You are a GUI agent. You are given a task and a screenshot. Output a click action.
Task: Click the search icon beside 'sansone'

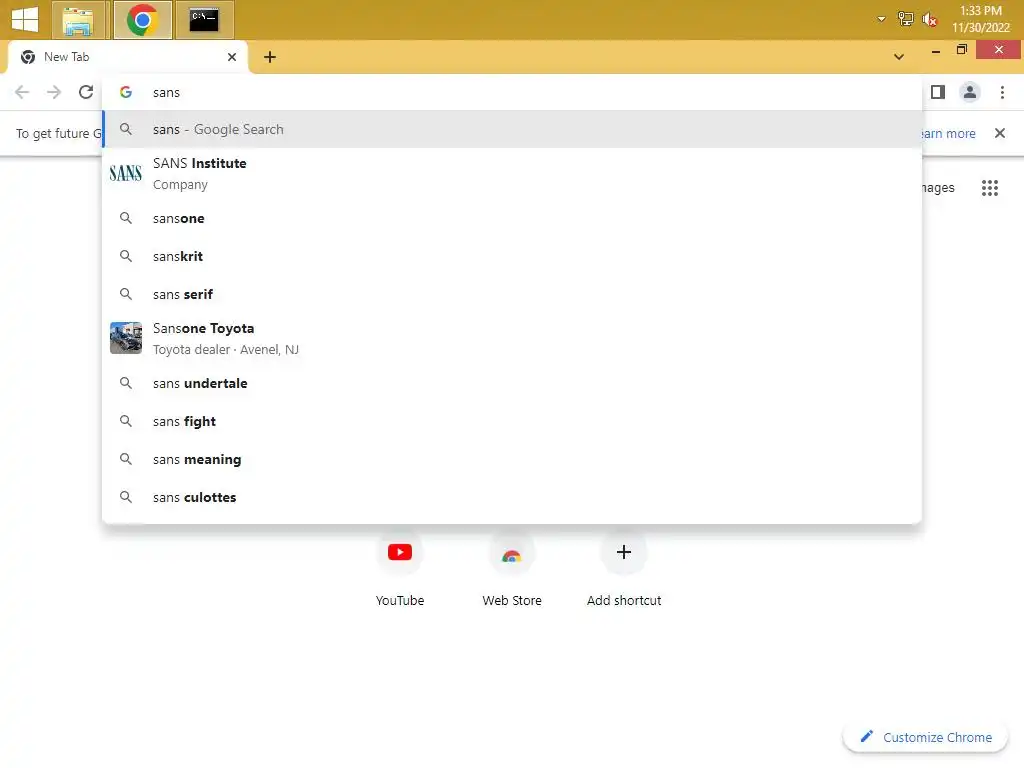coord(126,218)
